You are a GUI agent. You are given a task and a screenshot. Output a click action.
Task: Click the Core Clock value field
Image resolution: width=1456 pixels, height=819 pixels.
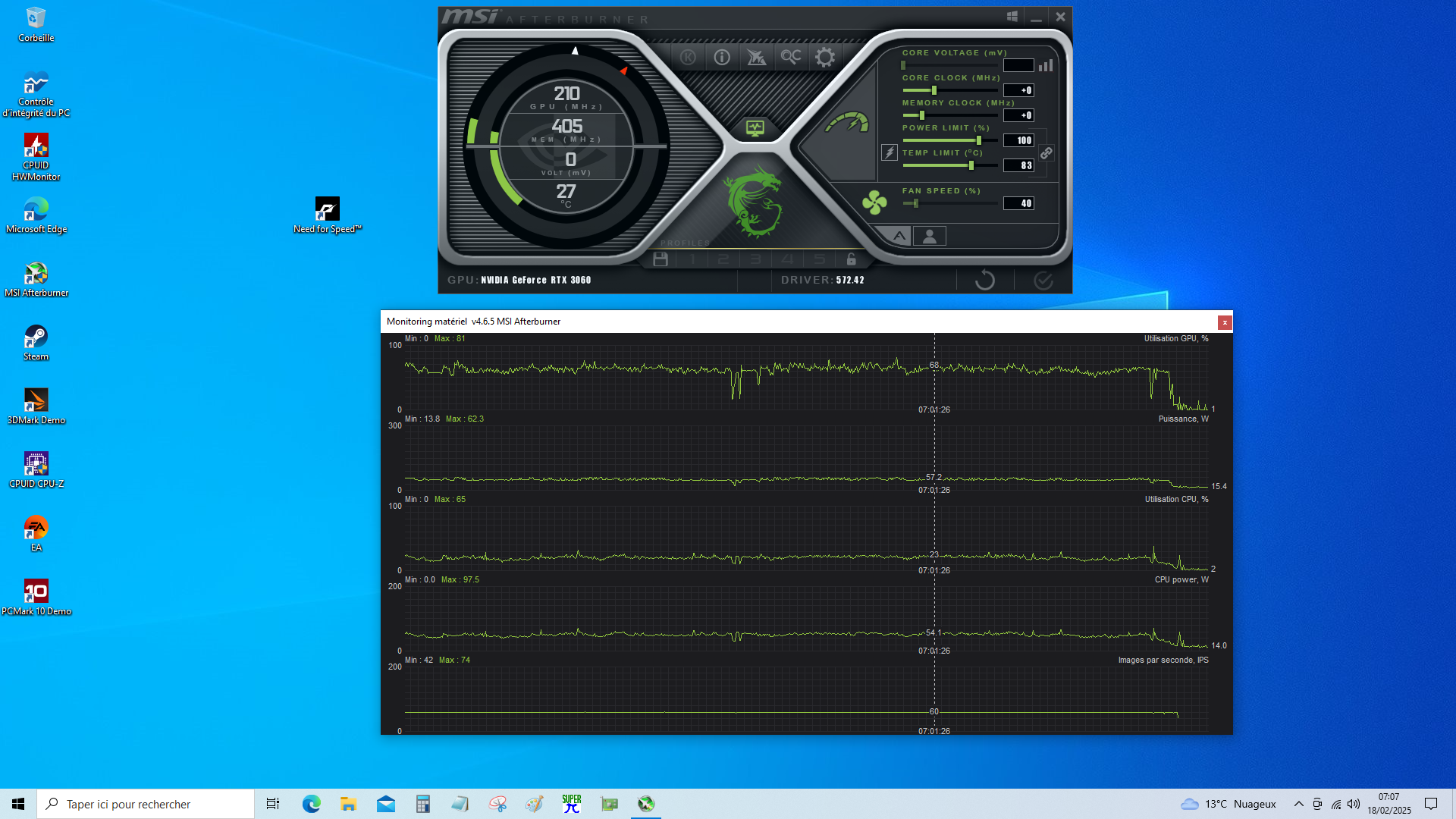(x=1018, y=90)
